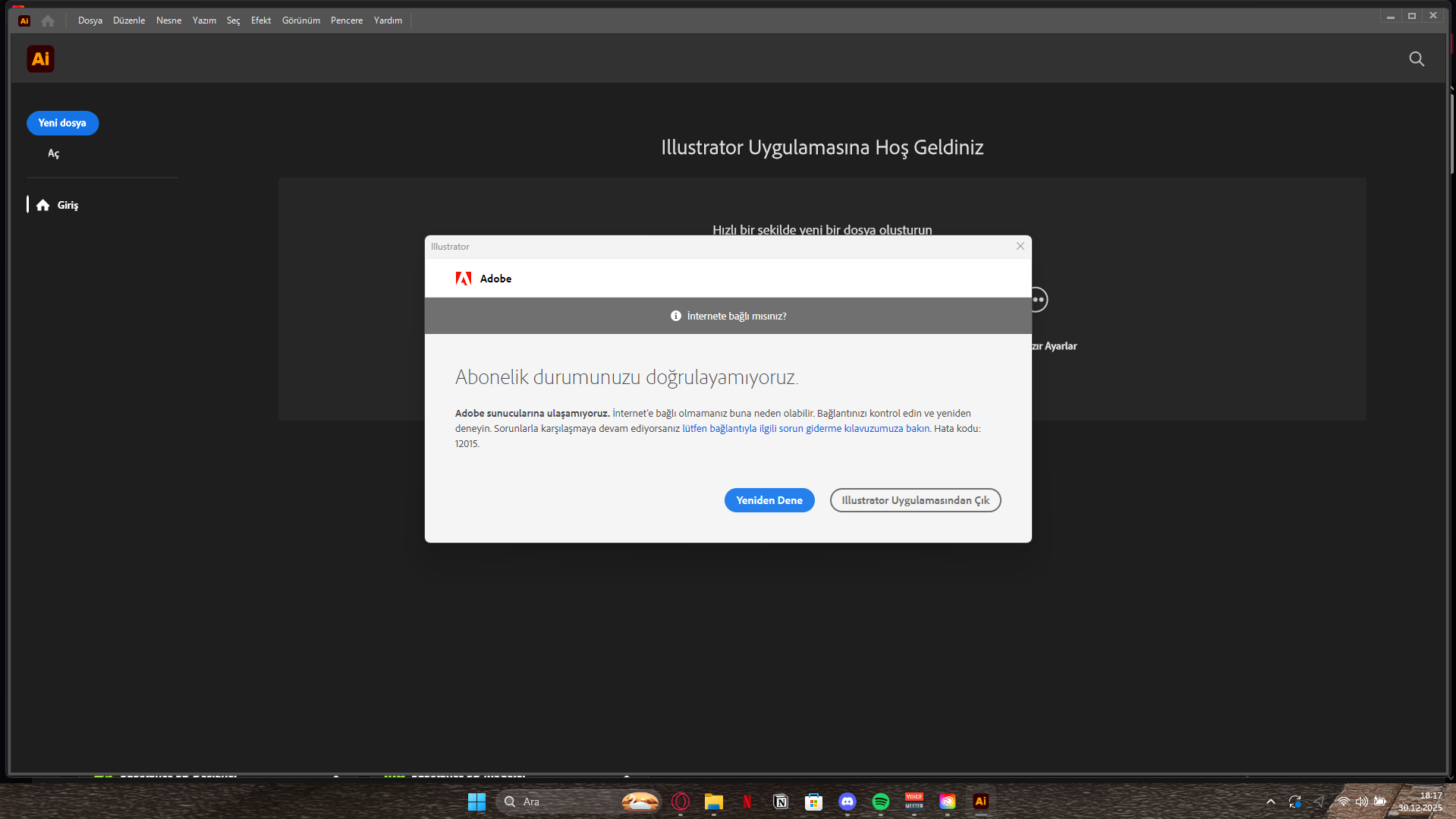Open the Seç menu
Screen dimensions: 1456x819
[x=234, y=20]
